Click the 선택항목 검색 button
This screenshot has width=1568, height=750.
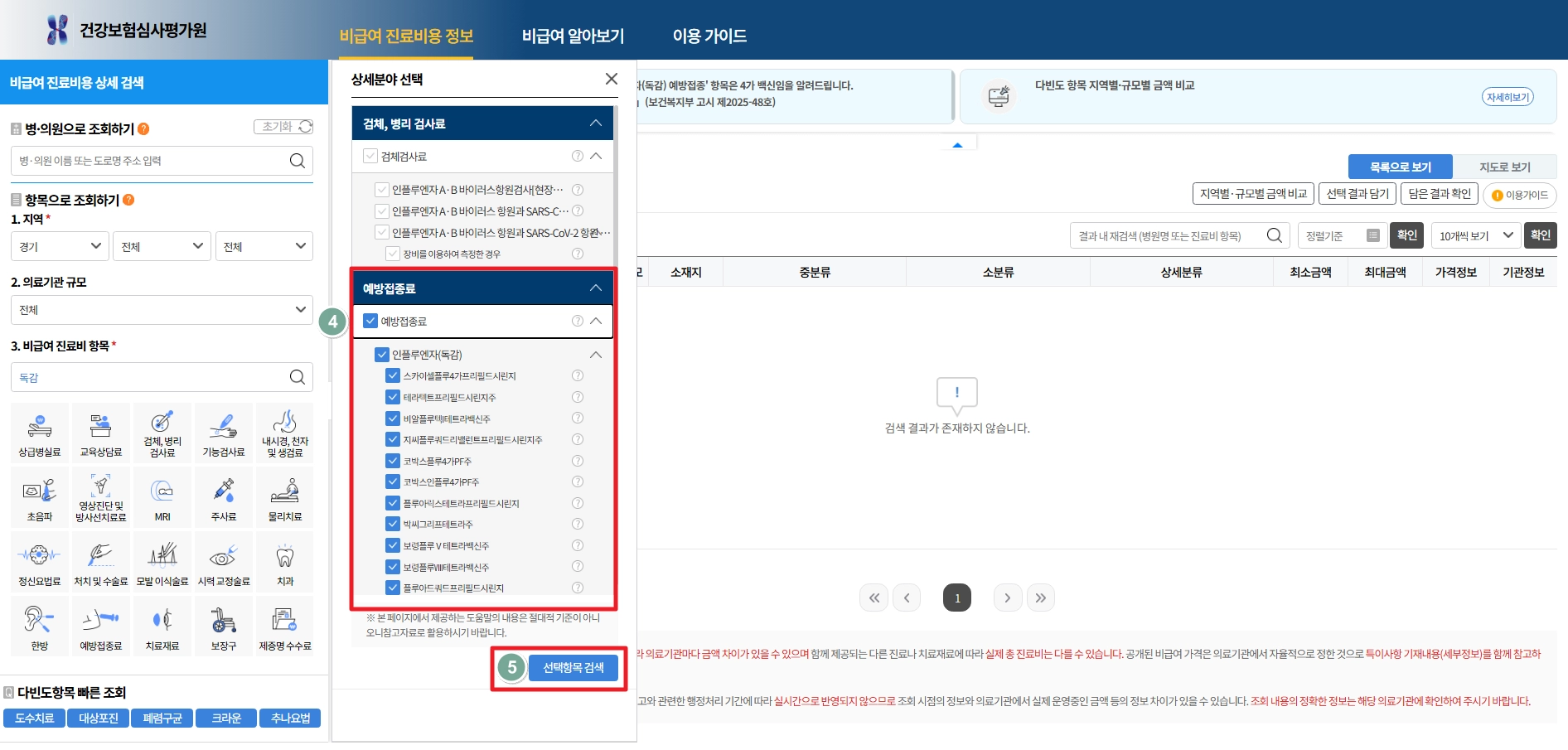pyautogui.click(x=573, y=667)
